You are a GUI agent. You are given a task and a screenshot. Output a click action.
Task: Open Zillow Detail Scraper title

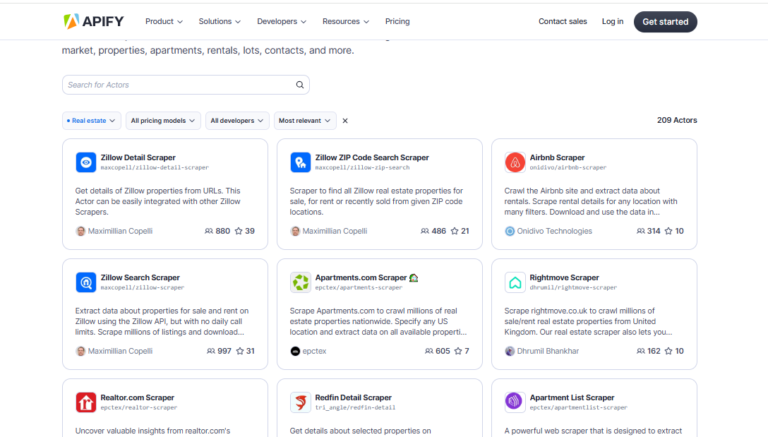138,158
